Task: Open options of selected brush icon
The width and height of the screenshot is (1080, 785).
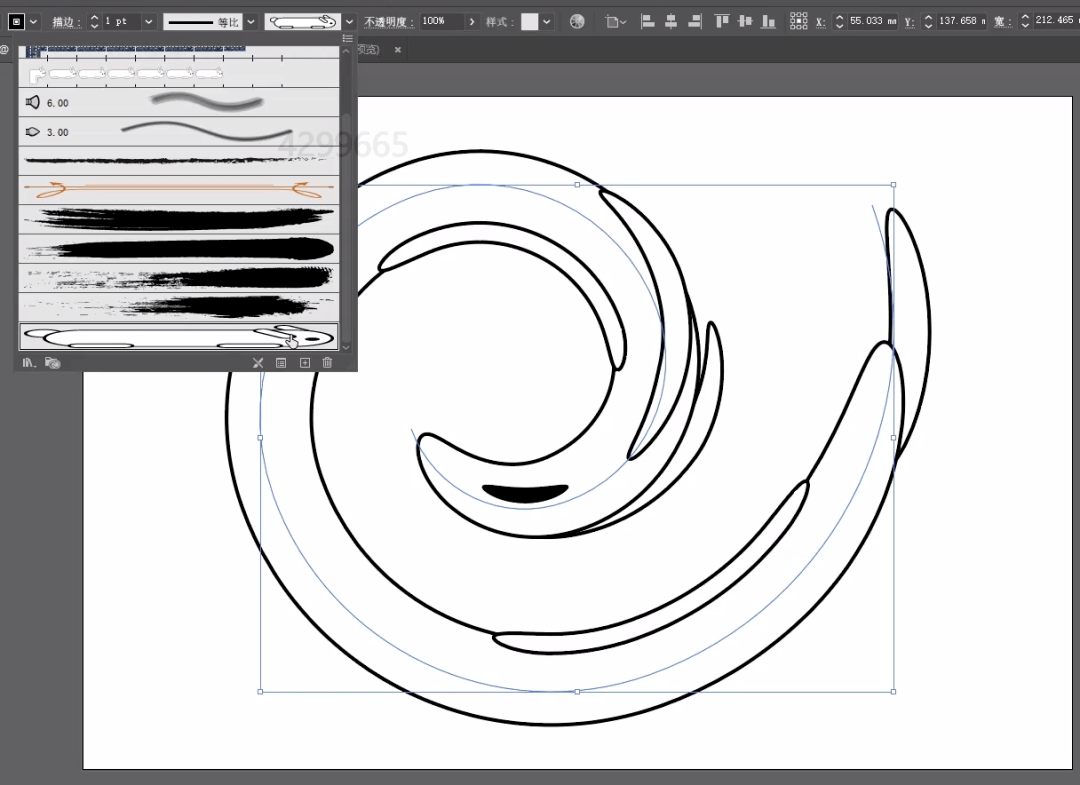Action: tap(281, 362)
